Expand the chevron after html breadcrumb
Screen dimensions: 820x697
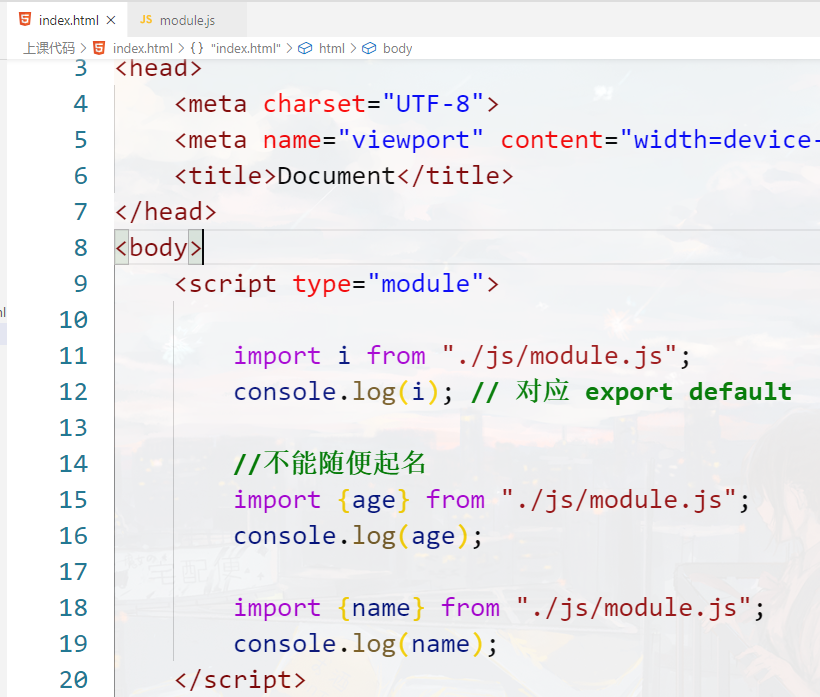click(353, 49)
